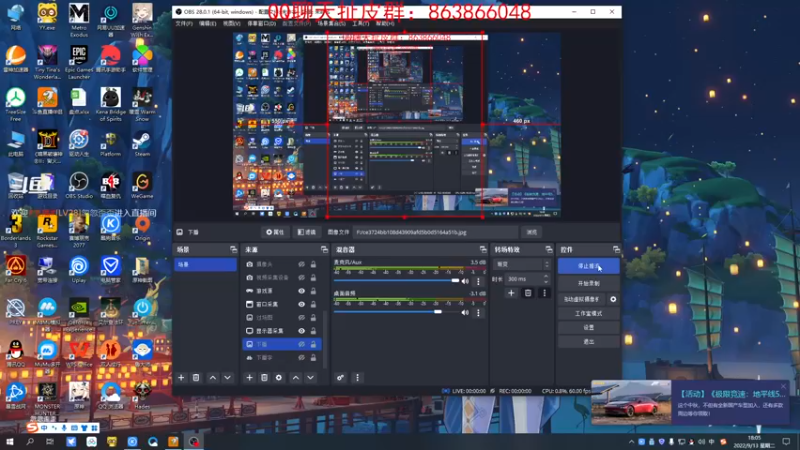Screen dimensions: 800x450
Task: Toggle the Studio Mode button
Action: [588, 313]
